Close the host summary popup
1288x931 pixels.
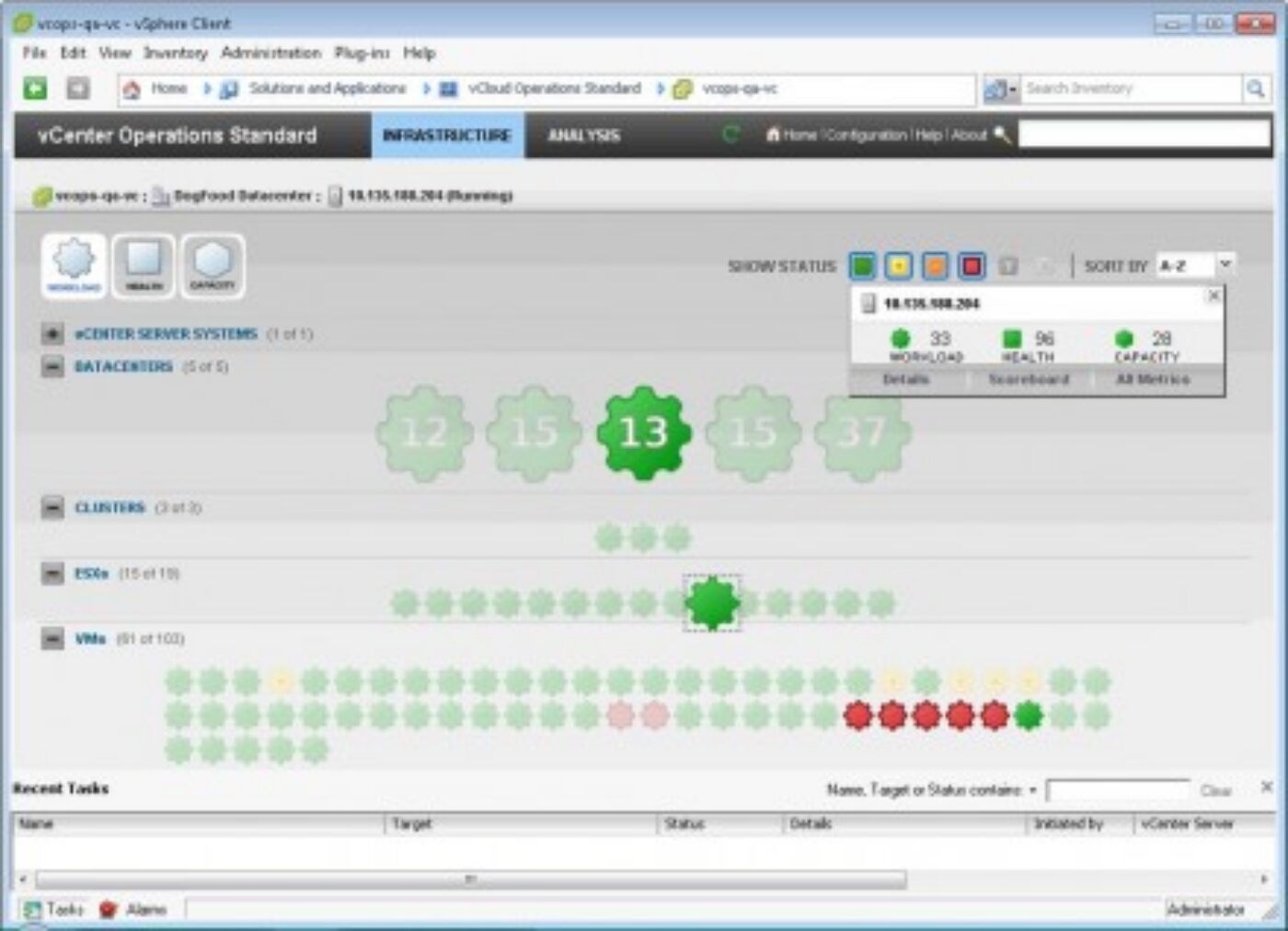(x=1213, y=295)
